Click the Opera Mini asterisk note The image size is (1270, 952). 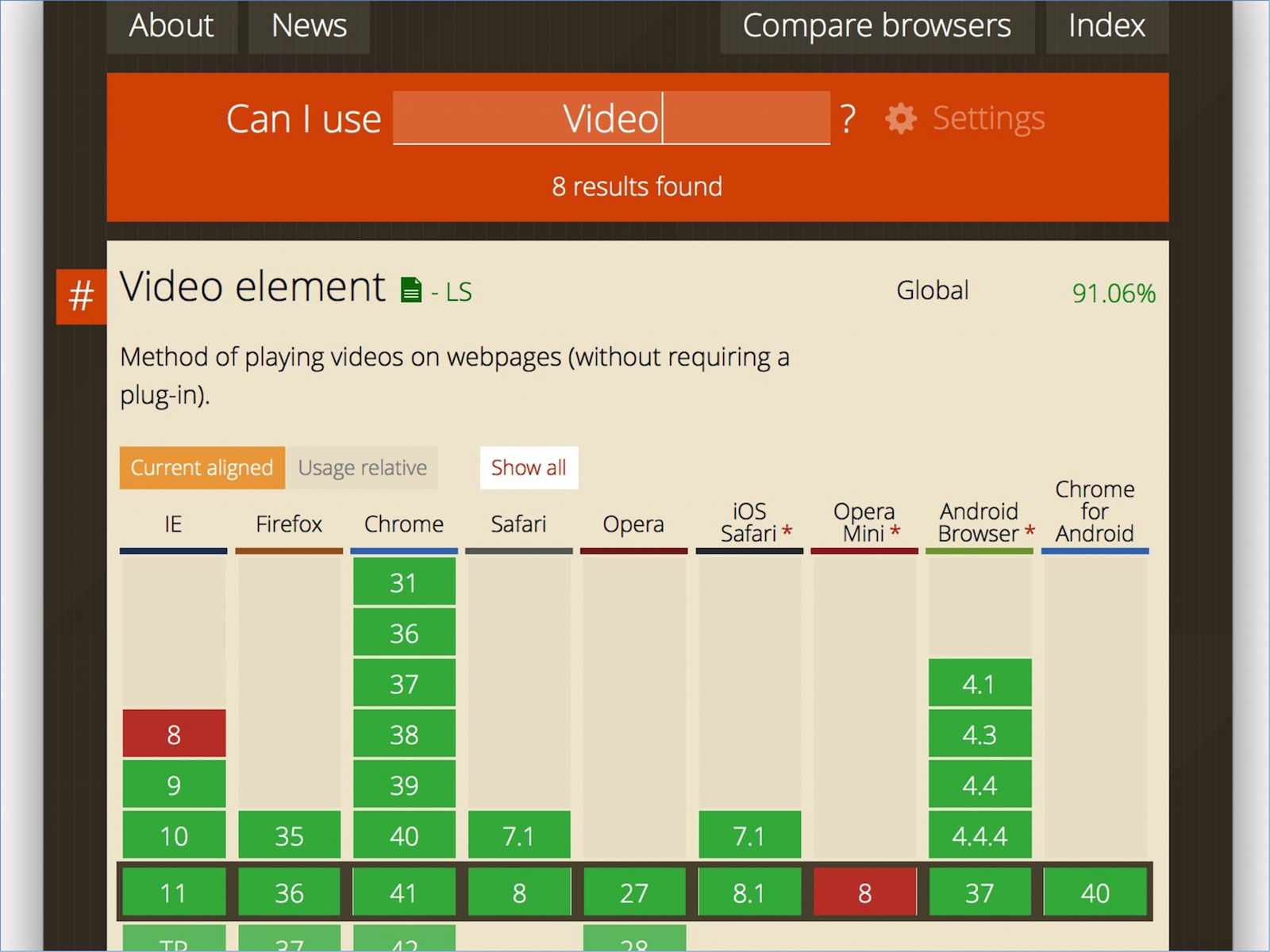pos(895,531)
